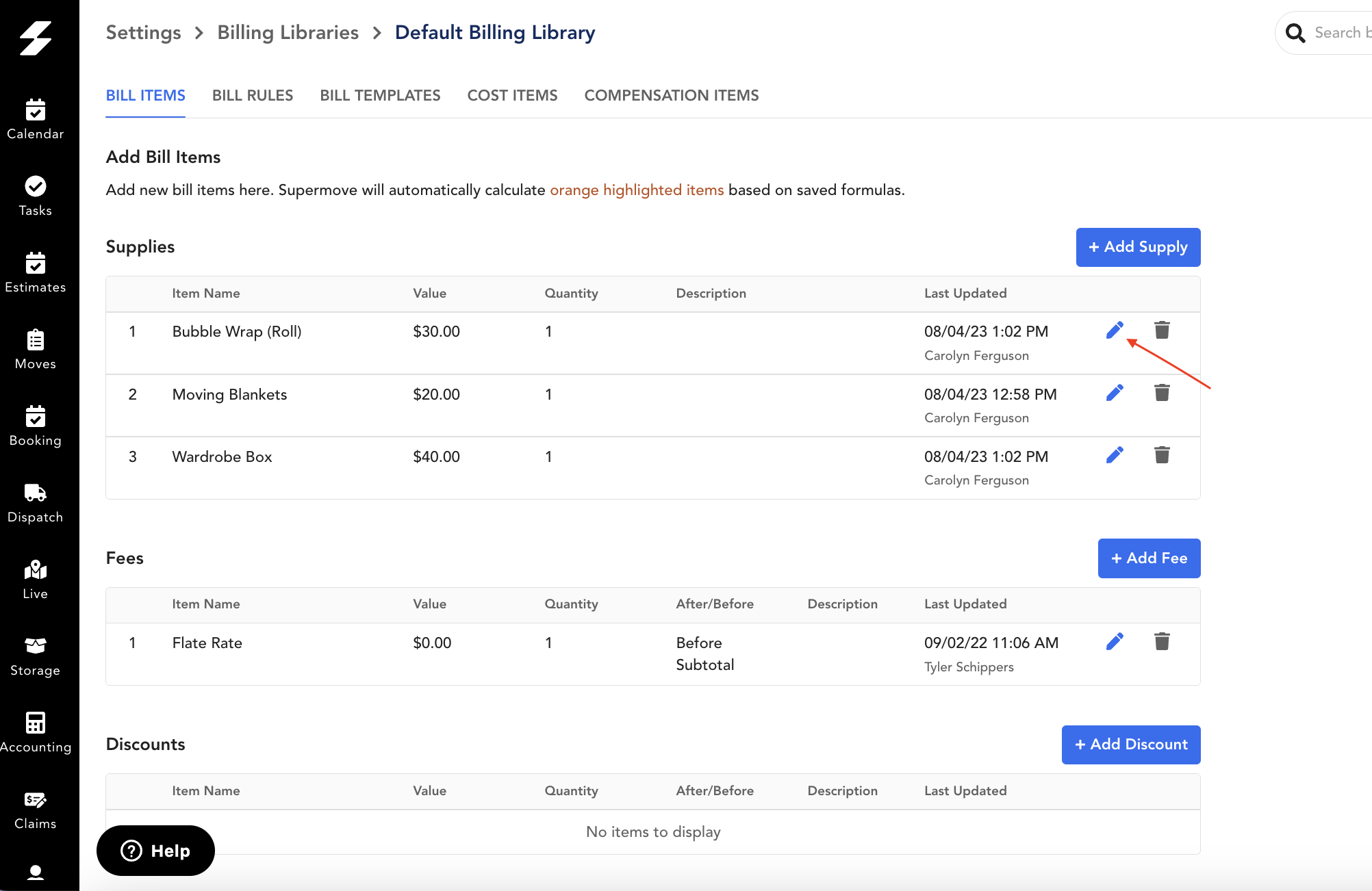Switch to the Compensation Items tab
The image size is (1372, 891).
(x=671, y=95)
